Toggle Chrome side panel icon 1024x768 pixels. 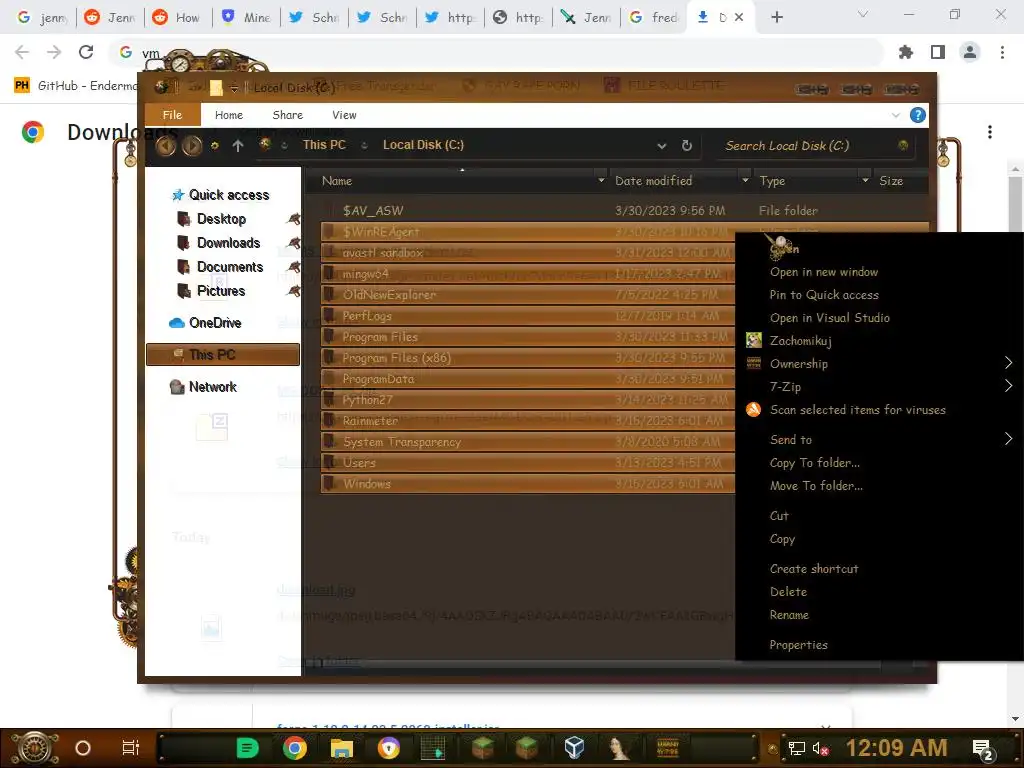click(x=938, y=52)
